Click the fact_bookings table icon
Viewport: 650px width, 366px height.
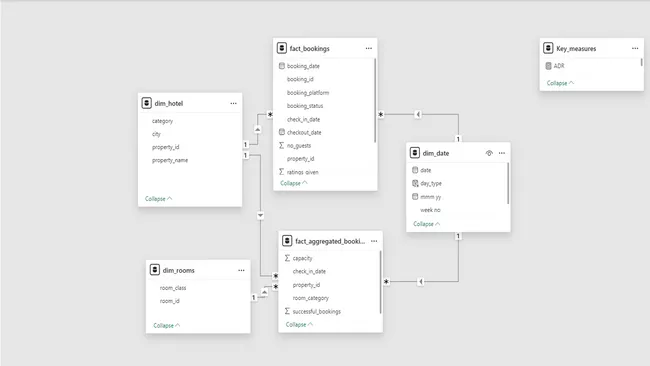click(281, 48)
